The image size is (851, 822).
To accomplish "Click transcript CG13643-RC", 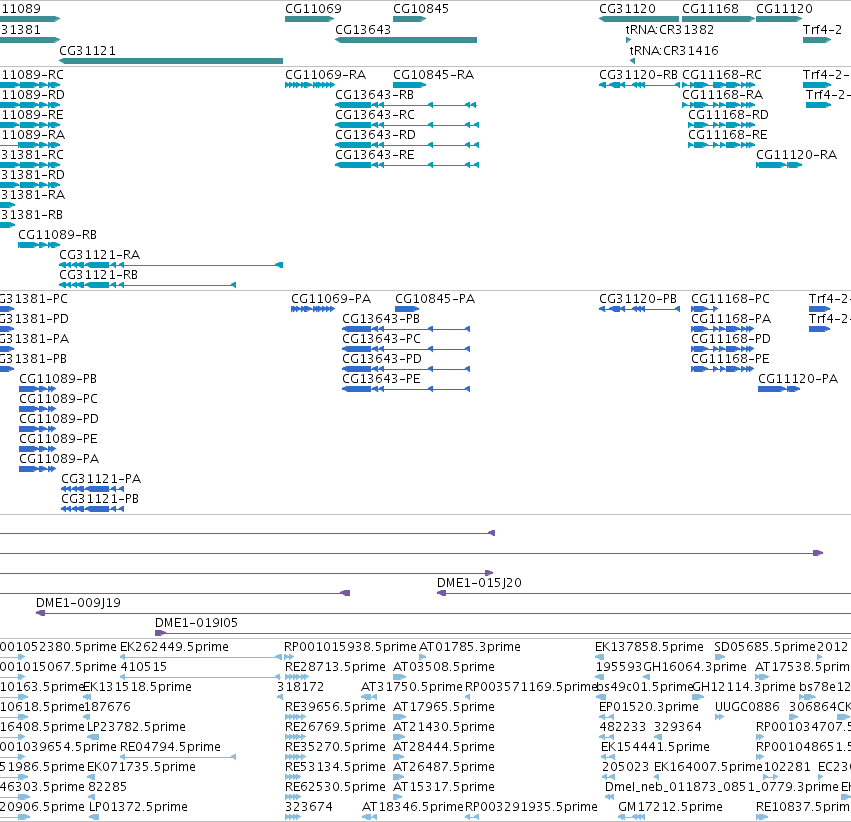I will [x=375, y=115].
